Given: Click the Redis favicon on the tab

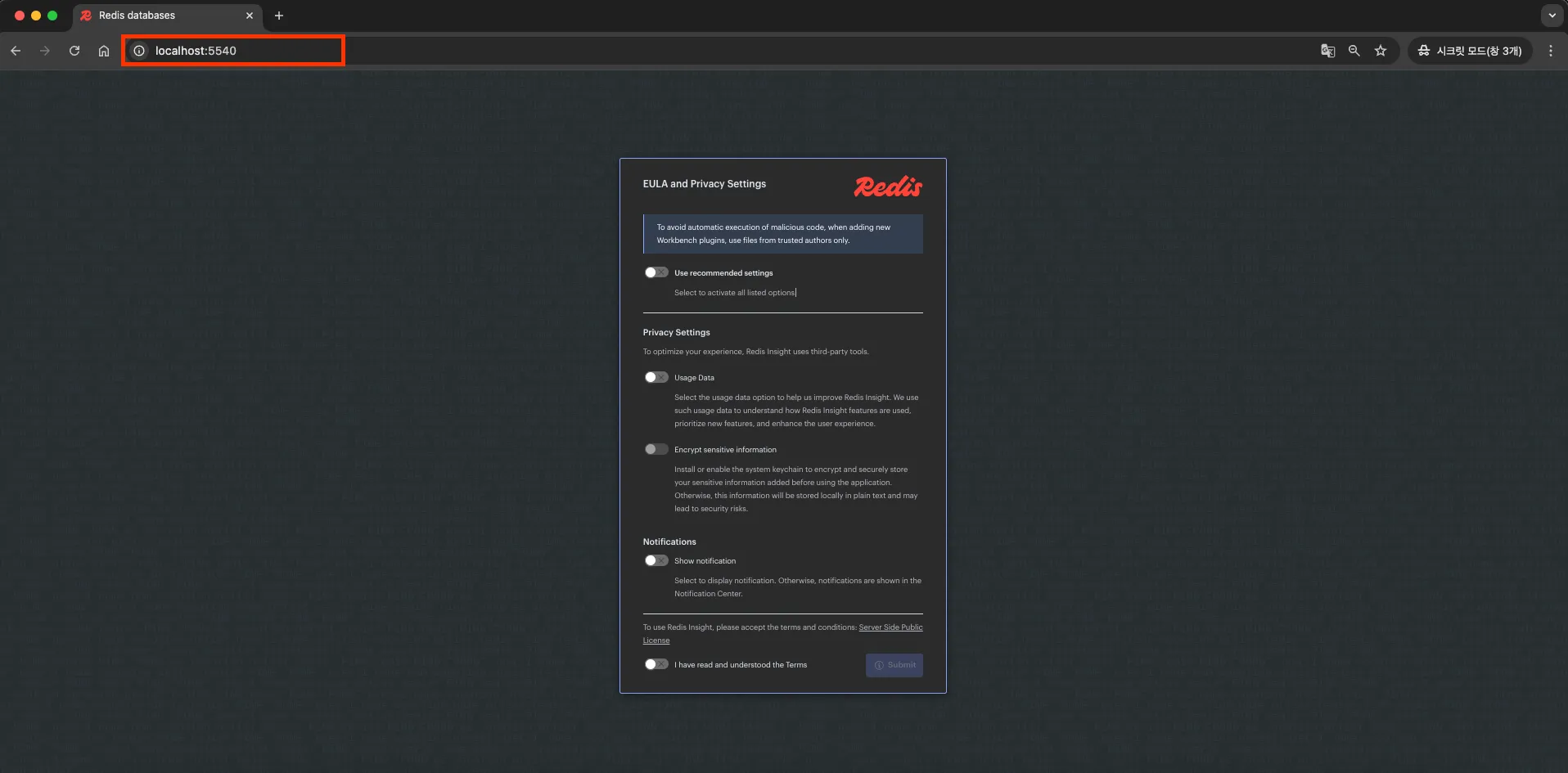Looking at the screenshot, I should [x=86, y=16].
